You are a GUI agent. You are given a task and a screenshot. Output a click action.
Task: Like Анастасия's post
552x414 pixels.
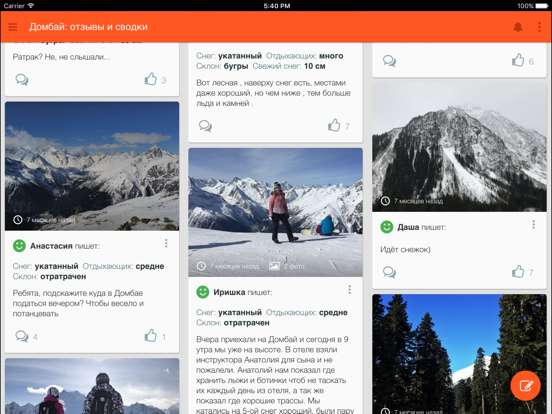click(151, 335)
